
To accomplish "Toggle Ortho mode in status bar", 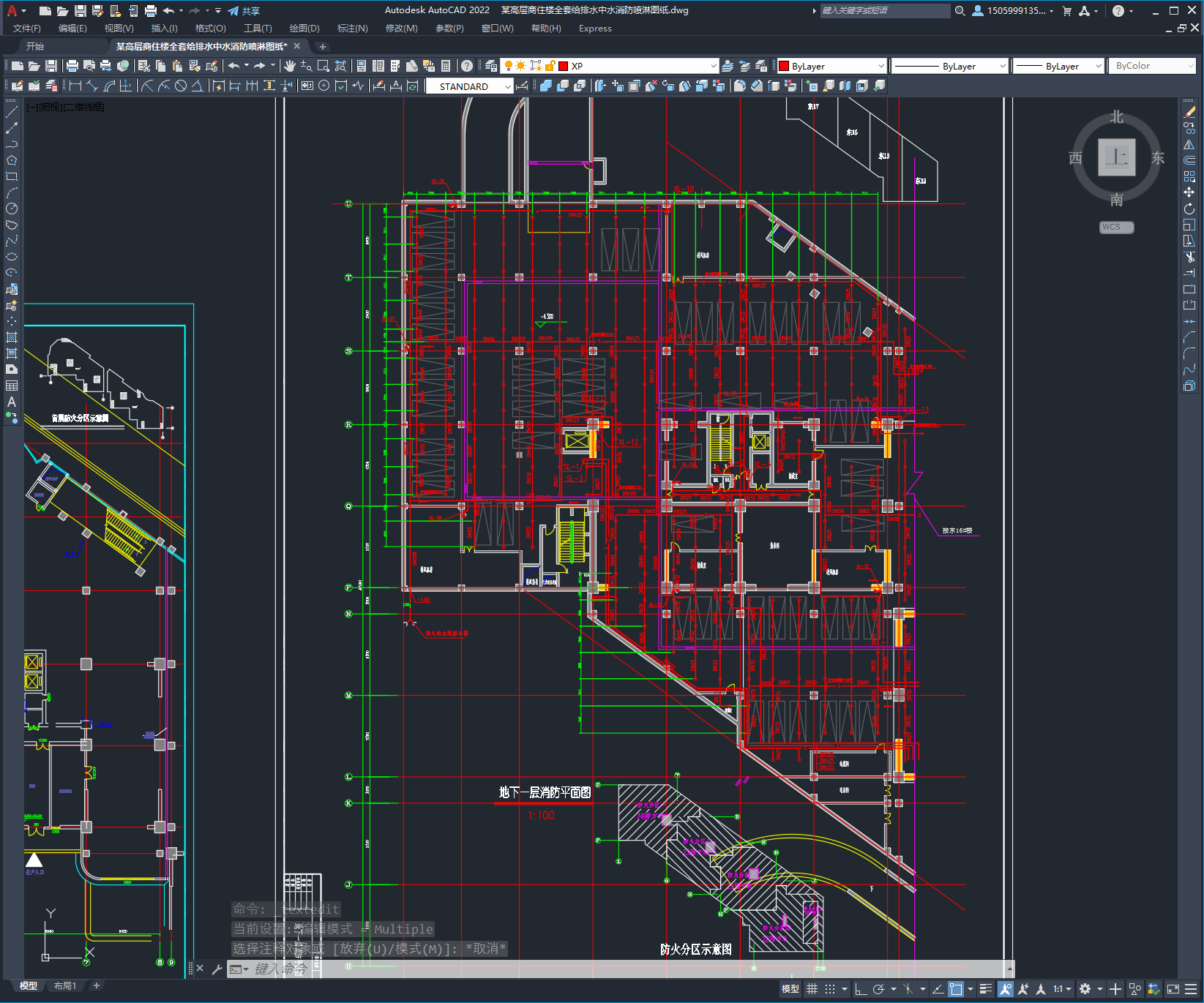I will 861,989.
